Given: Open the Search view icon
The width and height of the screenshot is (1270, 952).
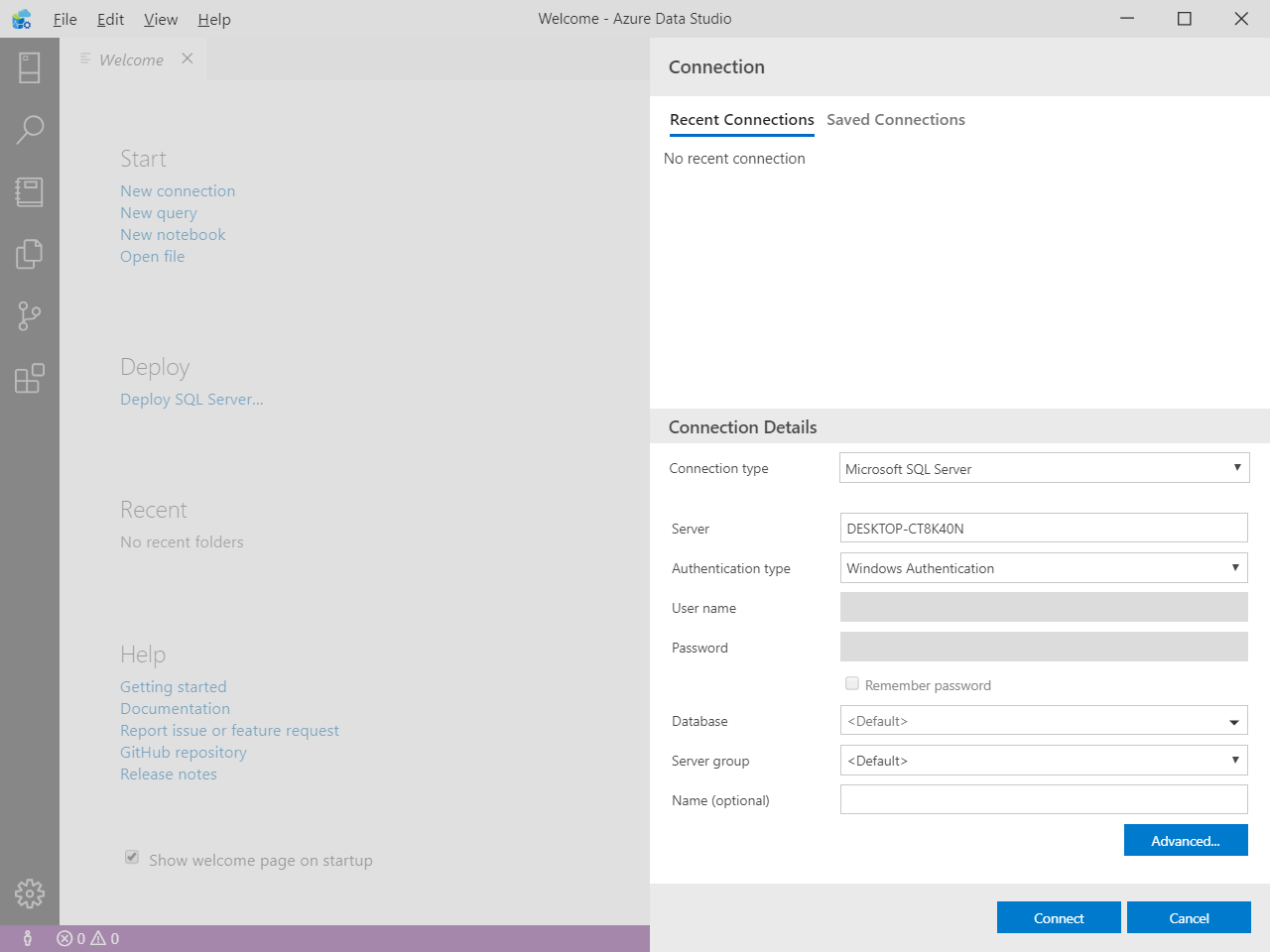Looking at the screenshot, I should point(30,129).
